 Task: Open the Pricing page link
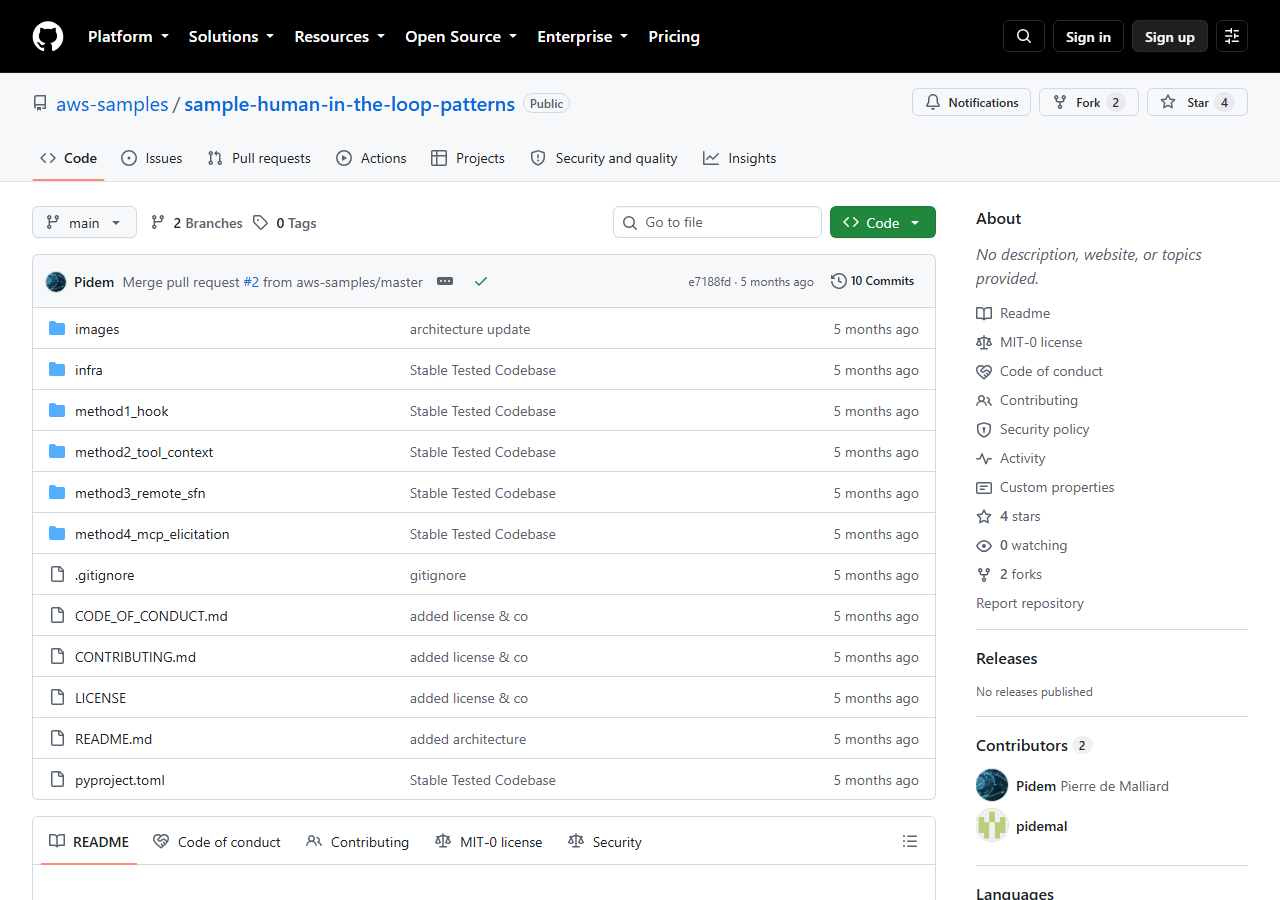674,36
